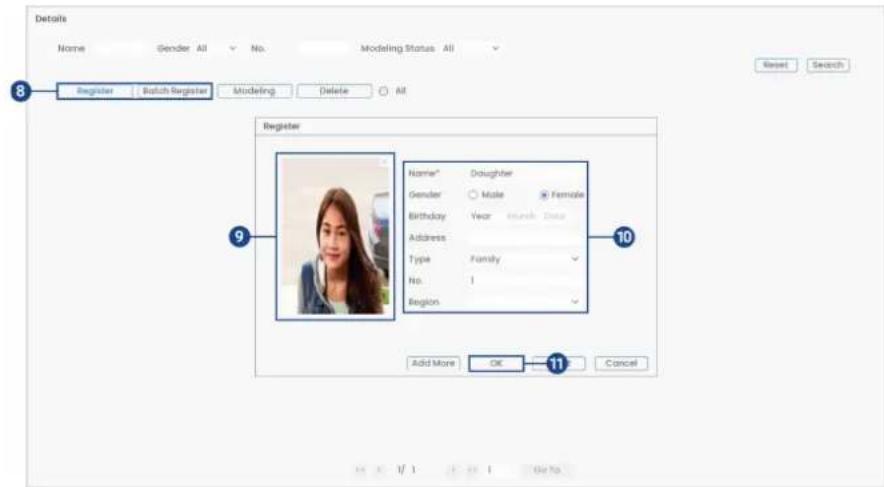Go to the previous results page

pyautogui.click(x=380, y=470)
